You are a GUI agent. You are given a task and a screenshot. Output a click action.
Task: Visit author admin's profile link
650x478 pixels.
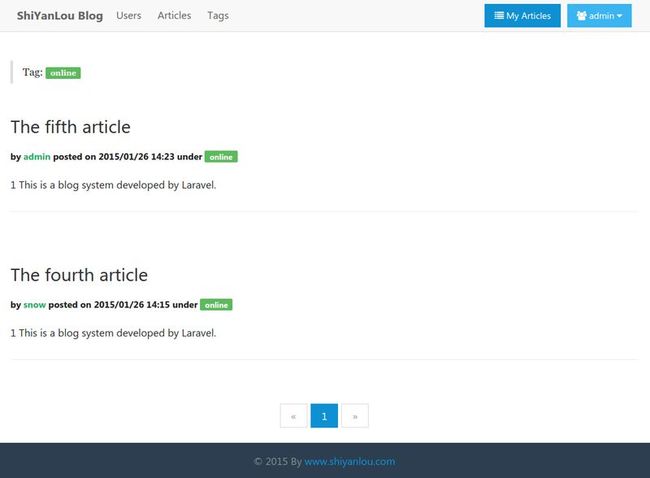pos(37,157)
